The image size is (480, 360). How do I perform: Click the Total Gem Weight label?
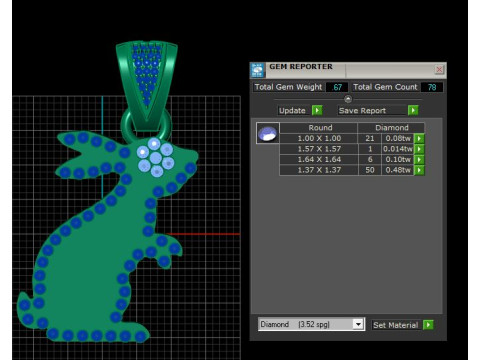click(x=288, y=87)
